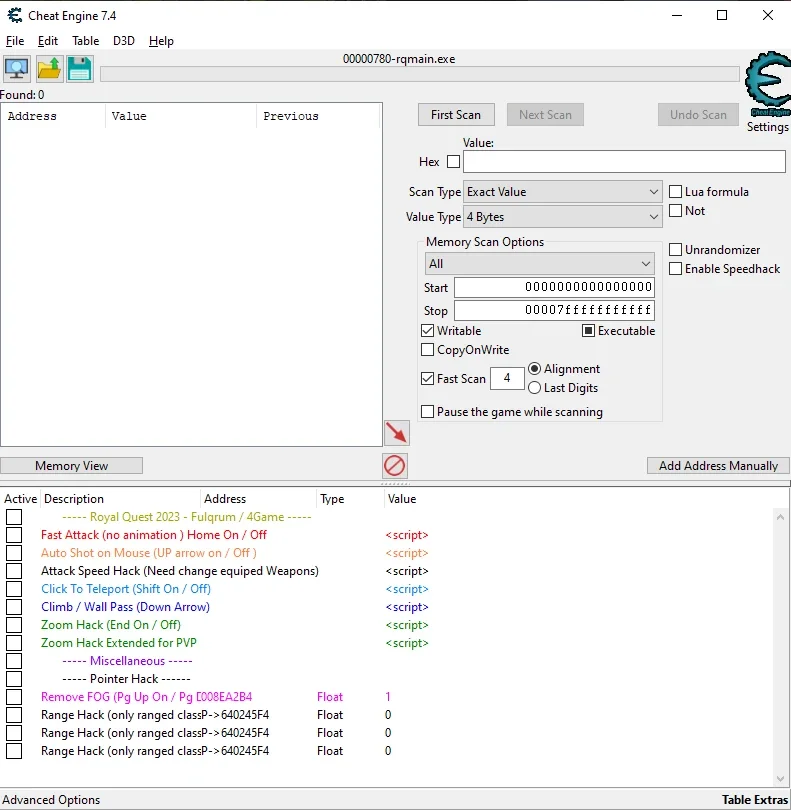Open the Help menu
The height and width of the screenshot is (810, 791).
[x=161, y=41]
